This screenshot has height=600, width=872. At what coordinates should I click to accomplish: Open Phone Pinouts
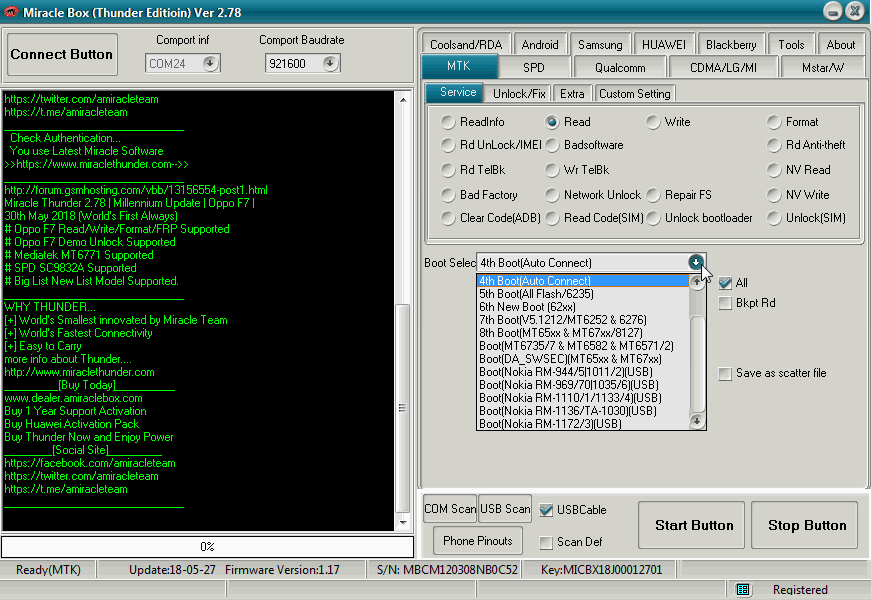point(478,541)
